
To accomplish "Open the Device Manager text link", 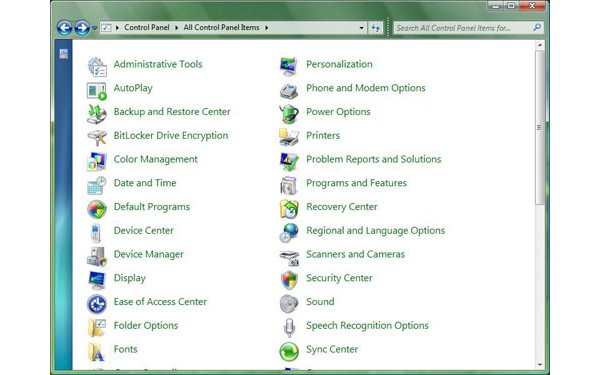I will [148, 254].
